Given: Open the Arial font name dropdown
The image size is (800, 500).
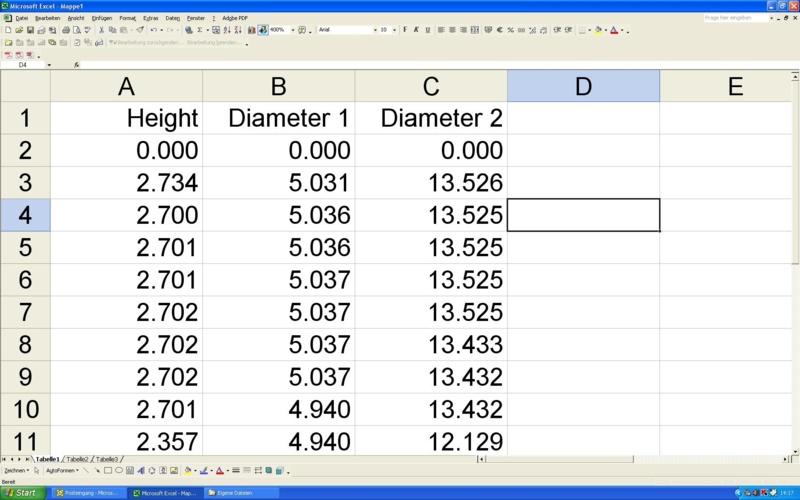Looking at the screenshot, I should (376, 30).
